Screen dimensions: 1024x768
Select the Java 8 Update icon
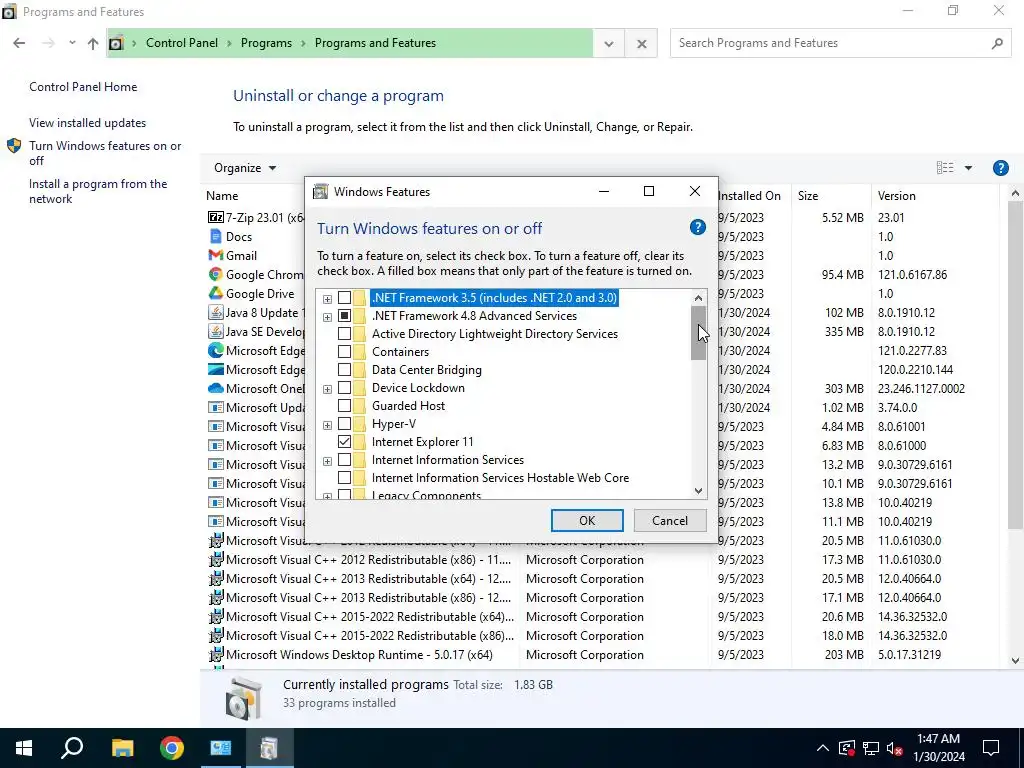pyautogui.click(x=216, y=312)
